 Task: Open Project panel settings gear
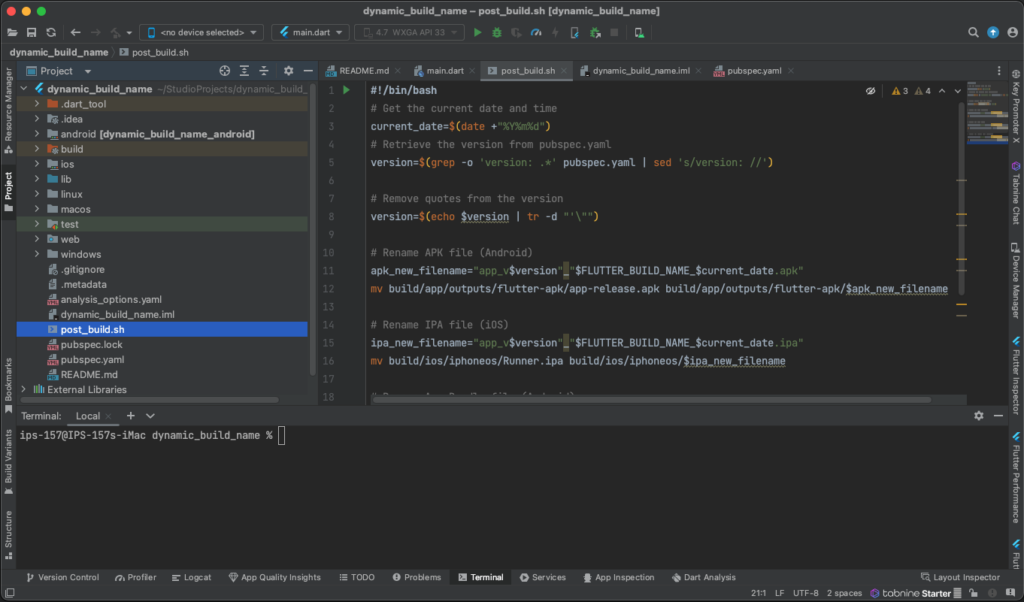tap(289, 71)
